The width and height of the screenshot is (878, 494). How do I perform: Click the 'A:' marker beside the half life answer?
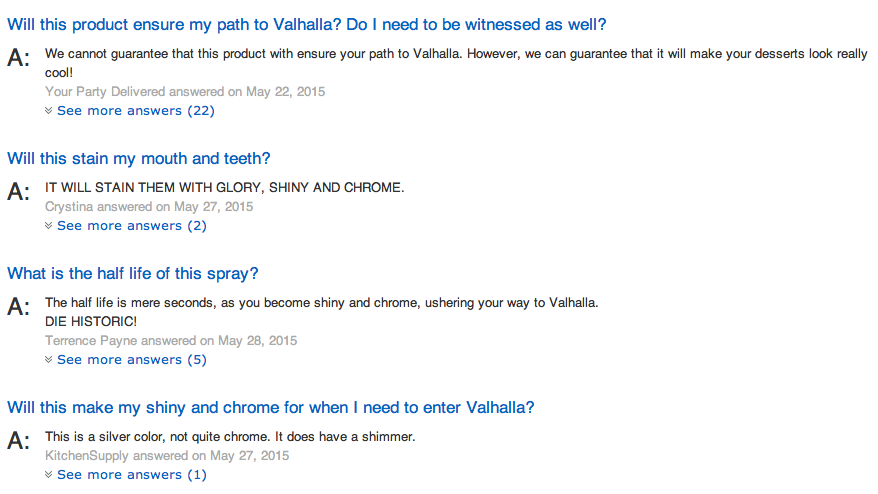pos(18,306)
